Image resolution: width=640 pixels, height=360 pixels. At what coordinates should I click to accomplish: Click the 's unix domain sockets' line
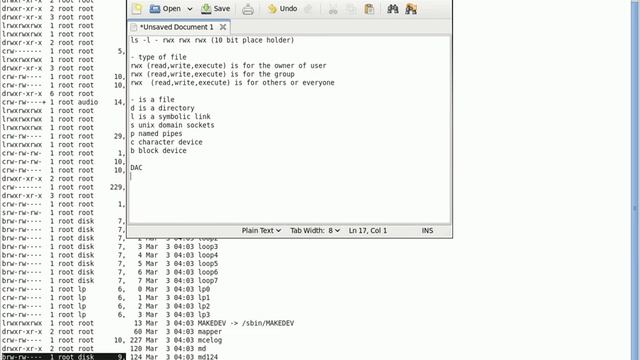[172, 125]
